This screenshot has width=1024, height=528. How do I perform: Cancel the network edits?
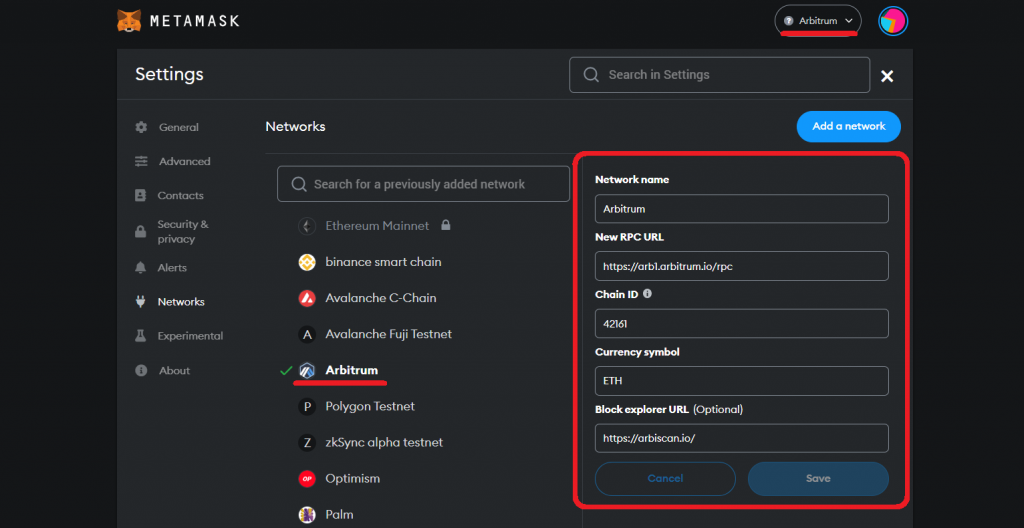coord(665,478)
